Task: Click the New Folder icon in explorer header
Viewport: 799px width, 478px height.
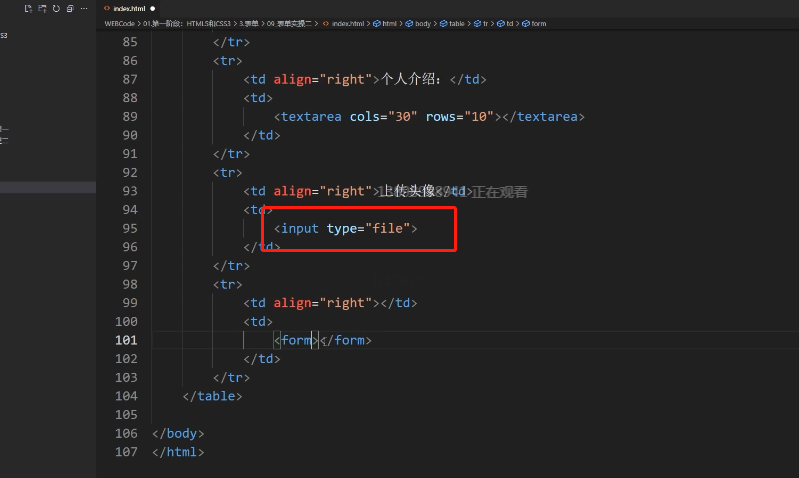Action: pos(42,9)
